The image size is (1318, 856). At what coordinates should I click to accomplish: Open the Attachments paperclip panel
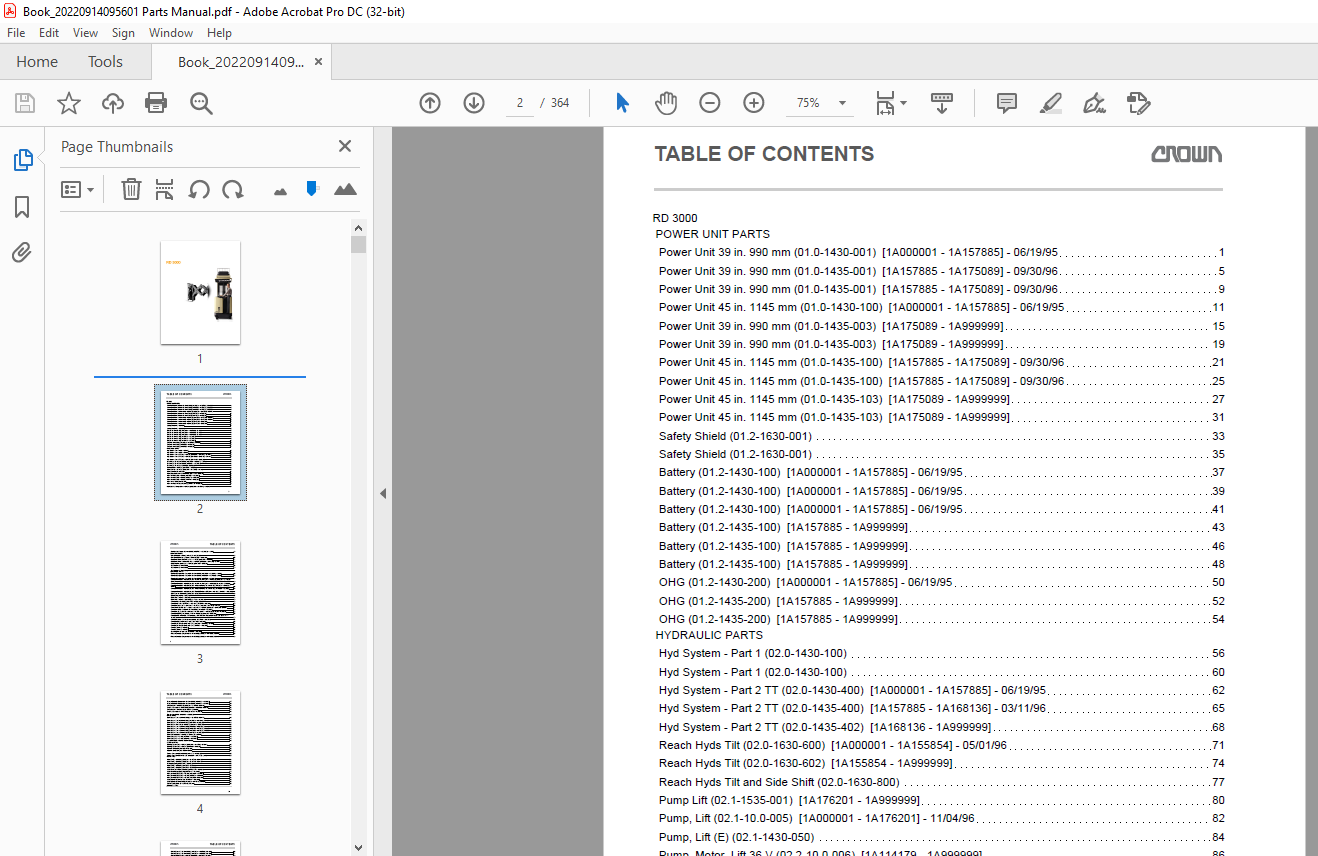(x=22, y=252)
